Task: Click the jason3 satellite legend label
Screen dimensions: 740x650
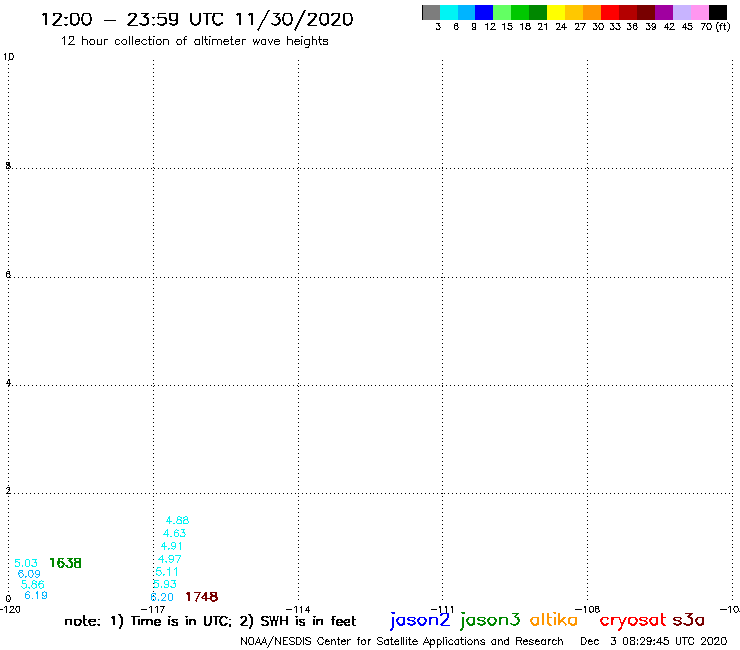Action: tap(490, 620)
